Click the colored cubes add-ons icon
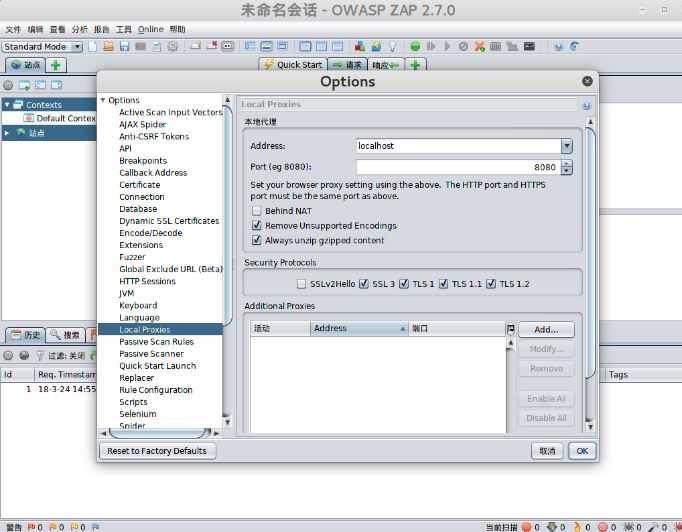This screenshot has width=682, height=532. point(360,46)
